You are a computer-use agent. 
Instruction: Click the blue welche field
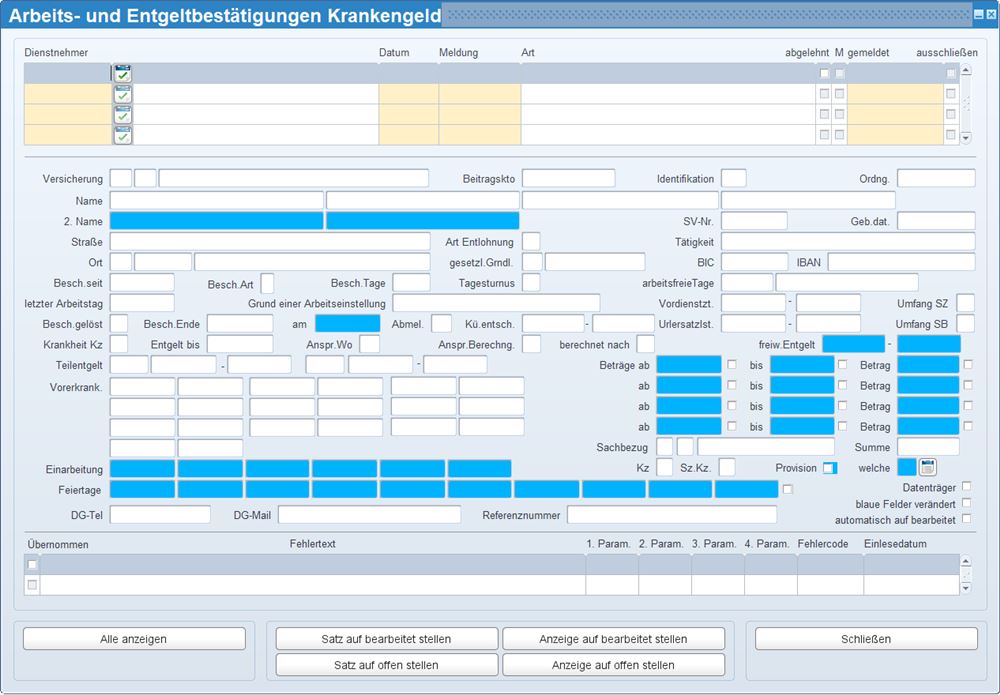(906, 467)
